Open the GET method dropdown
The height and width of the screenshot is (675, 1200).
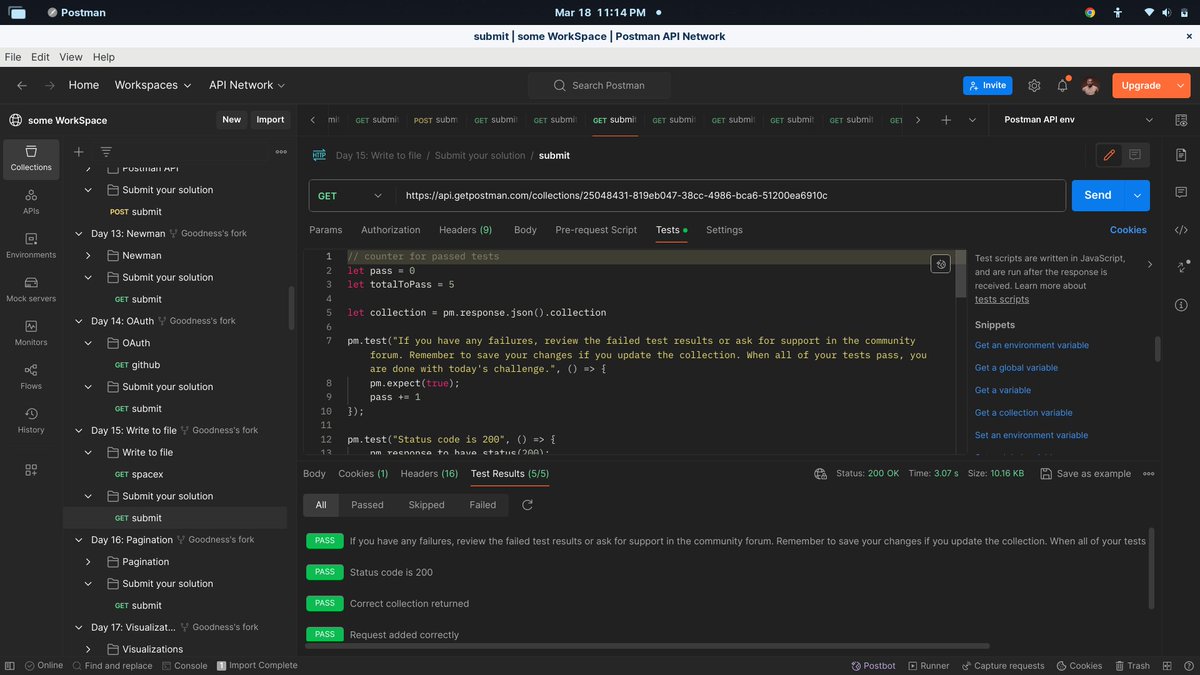point(350,196)
